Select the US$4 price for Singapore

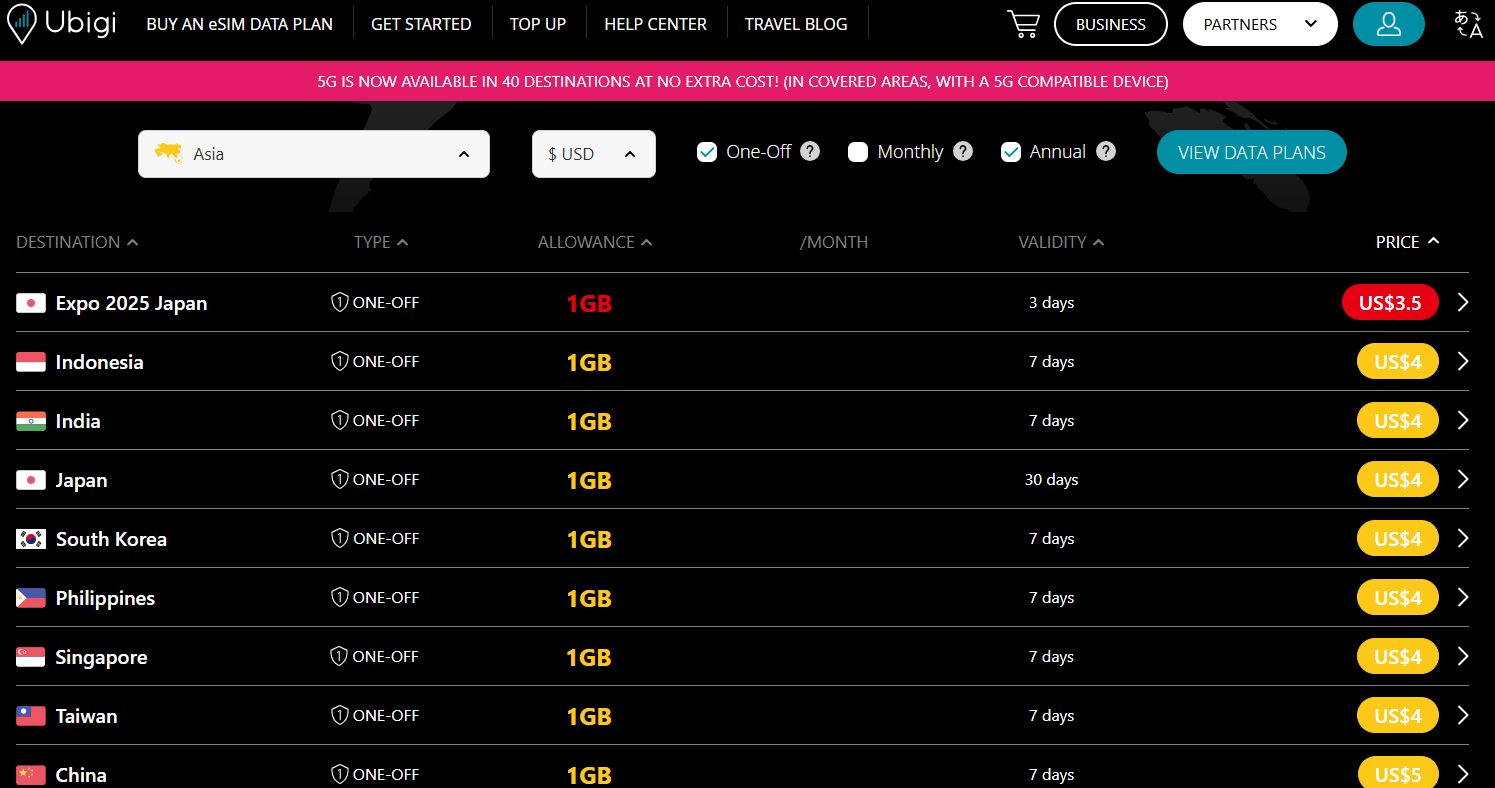(1398, 656)
